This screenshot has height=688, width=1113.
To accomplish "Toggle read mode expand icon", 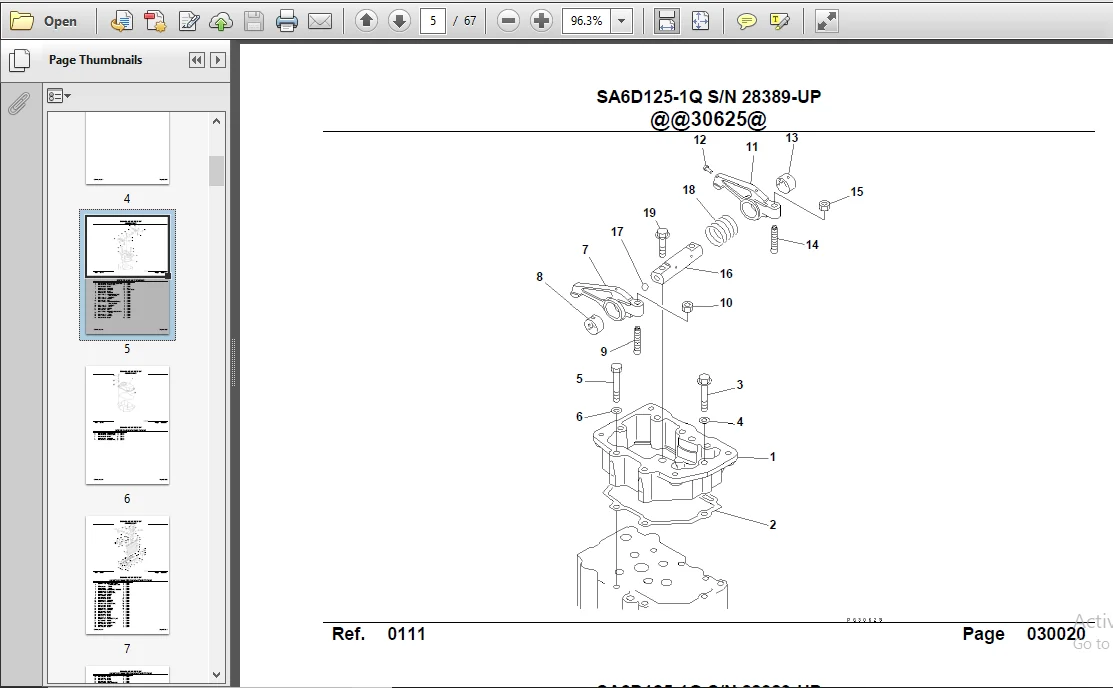I will click(x=827, y=21).
